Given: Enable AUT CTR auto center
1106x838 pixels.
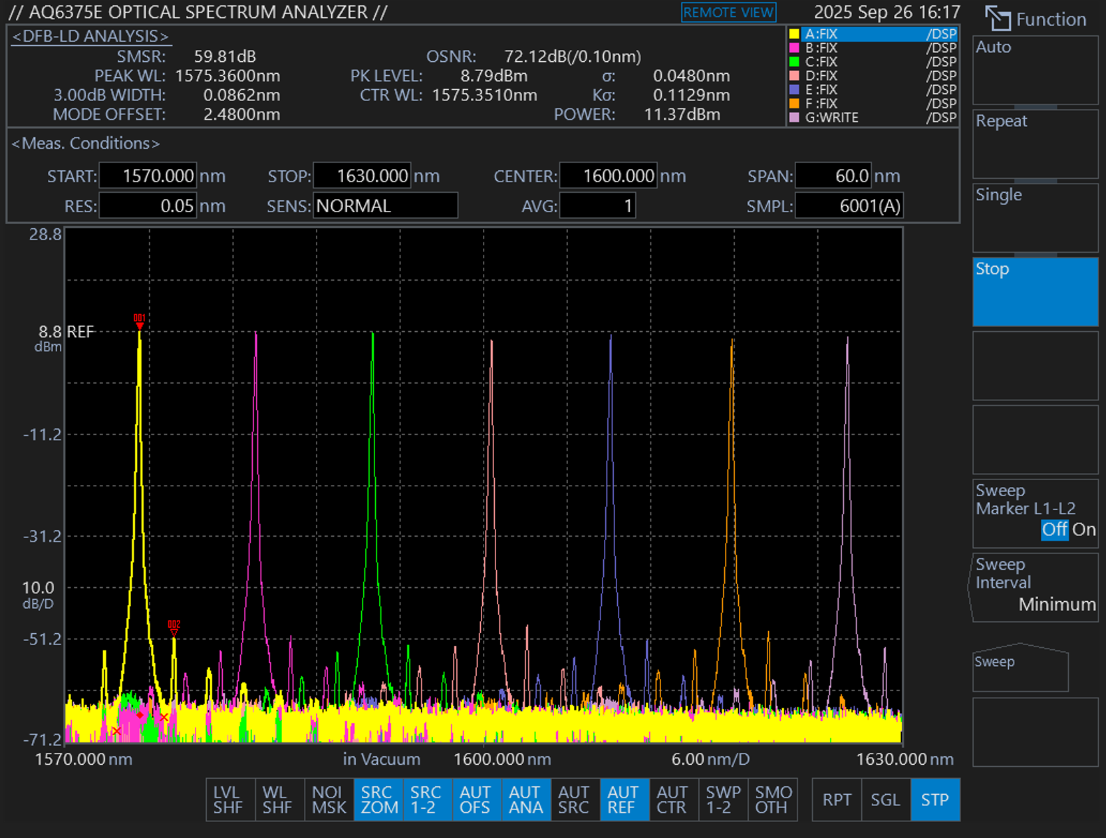Looking at the screenshot, I should tap(672, 799).
